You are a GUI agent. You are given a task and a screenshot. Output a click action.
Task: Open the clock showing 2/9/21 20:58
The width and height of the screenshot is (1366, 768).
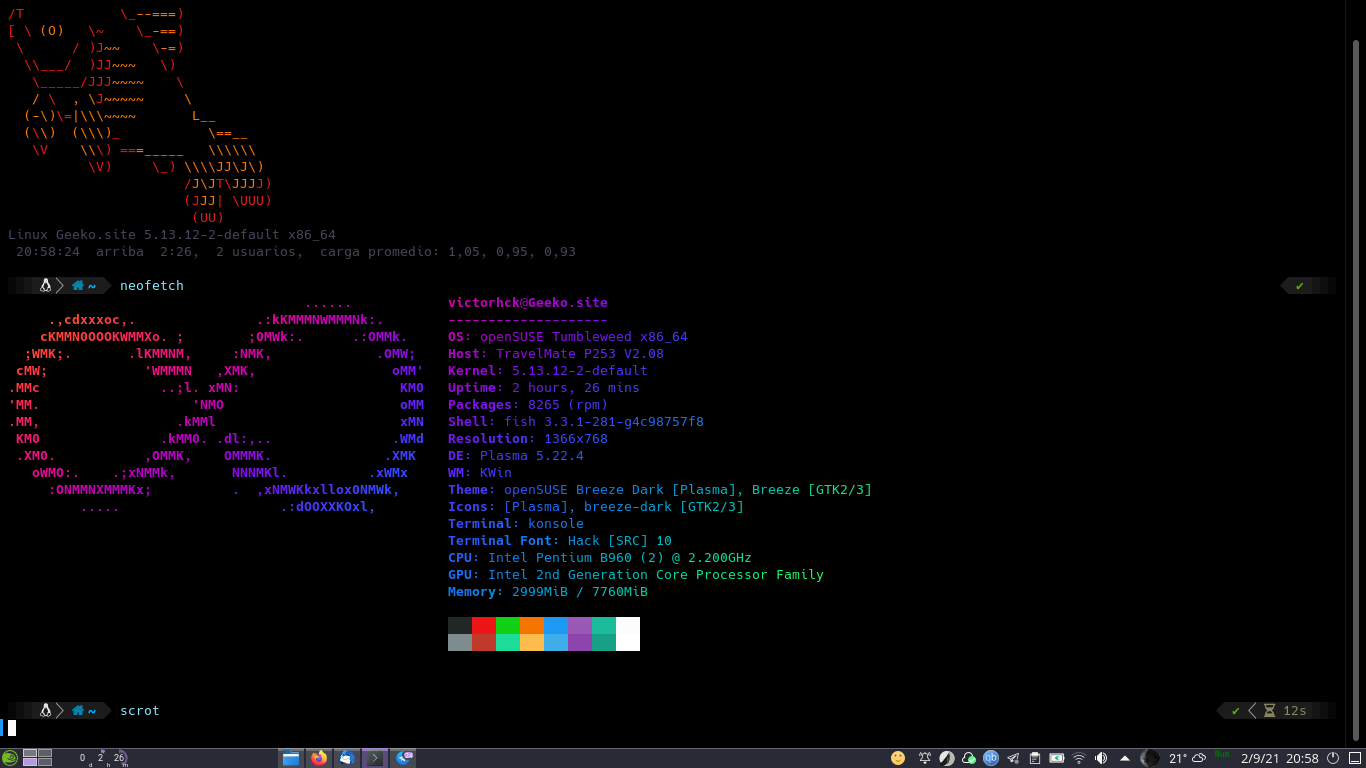point(1280,758)
